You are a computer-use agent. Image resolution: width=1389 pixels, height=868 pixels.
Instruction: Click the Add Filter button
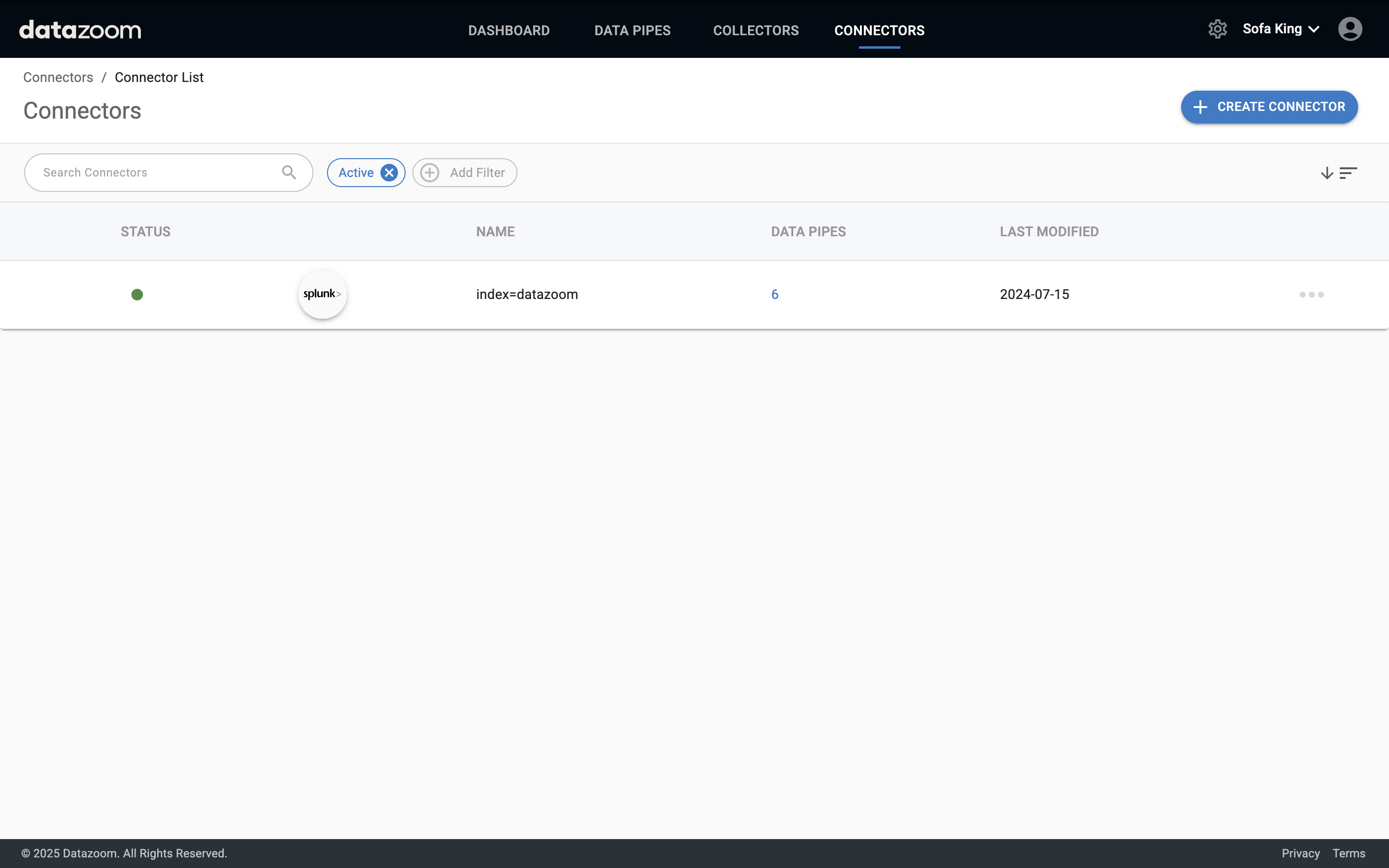click(465, 173)
